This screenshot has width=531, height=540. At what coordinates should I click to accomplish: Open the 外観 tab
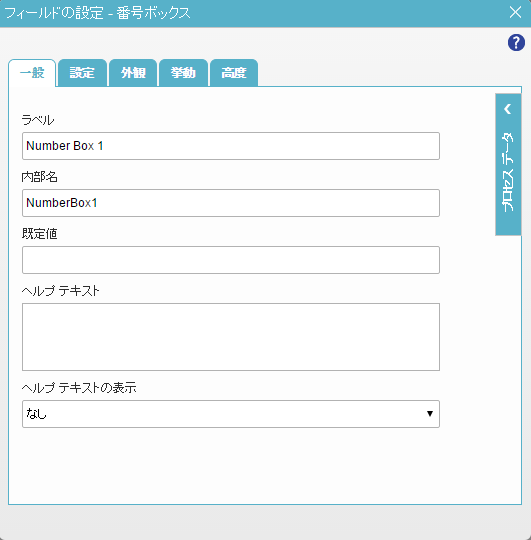133,73
